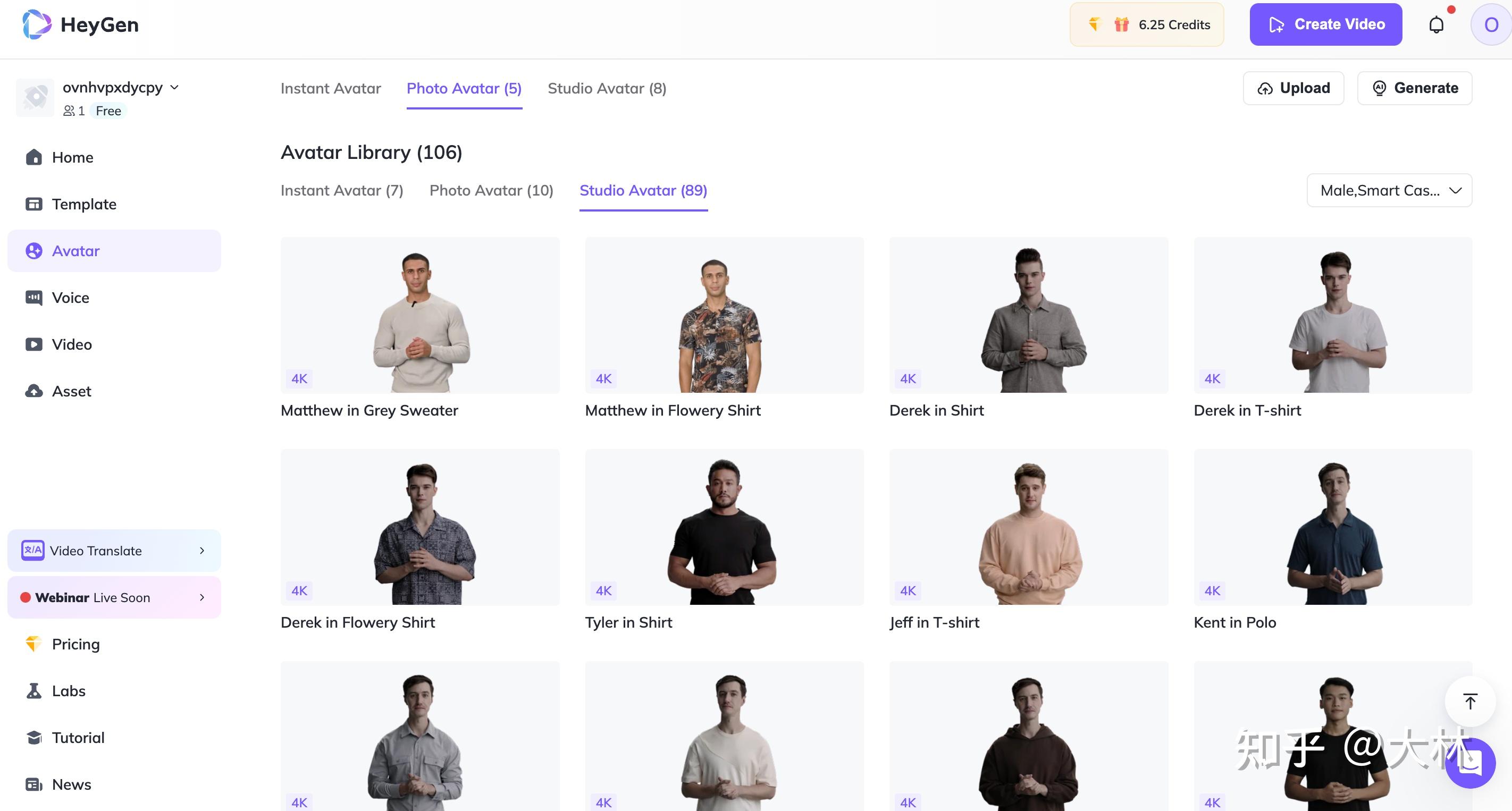Open the Asset cloud section

tap(71, 391)
